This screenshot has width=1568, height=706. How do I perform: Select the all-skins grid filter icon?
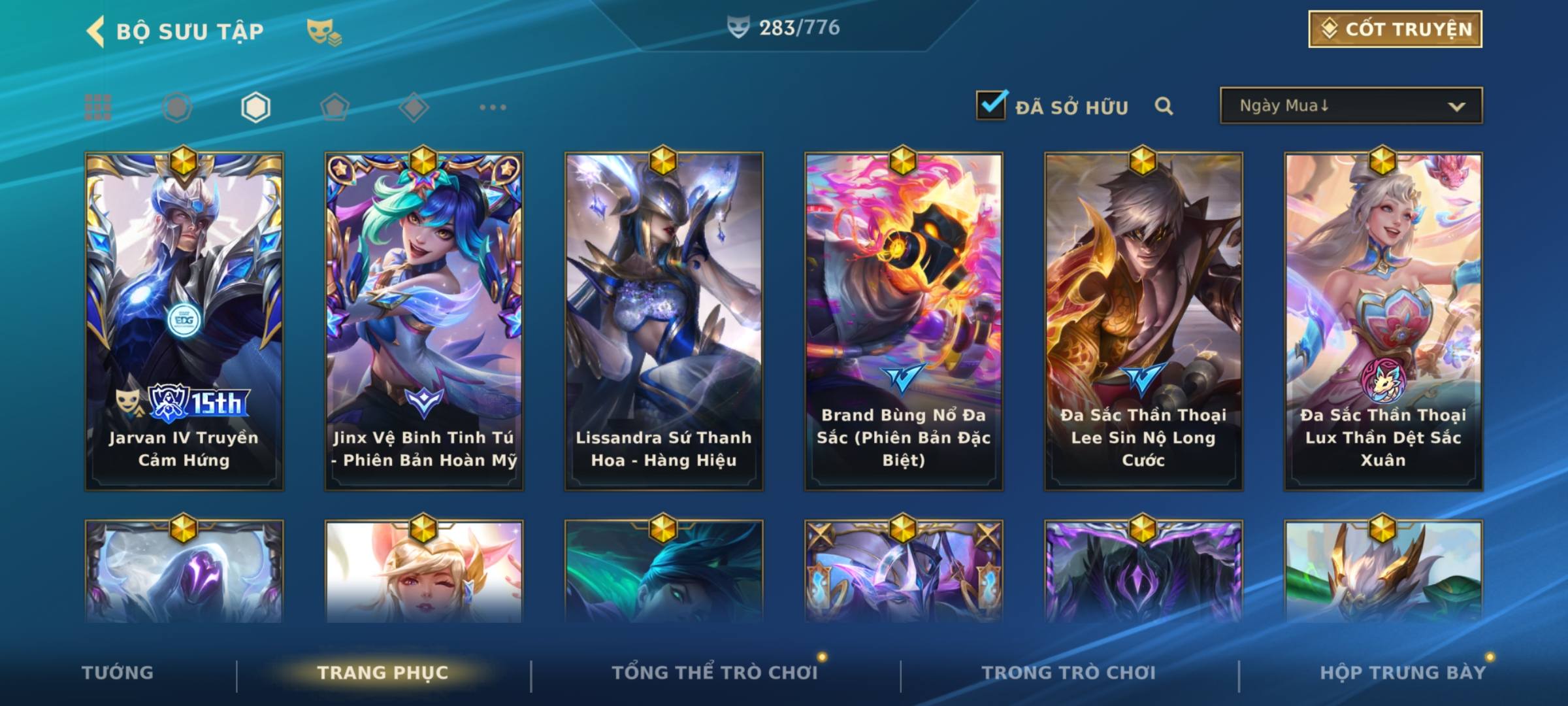click(98, 107)
